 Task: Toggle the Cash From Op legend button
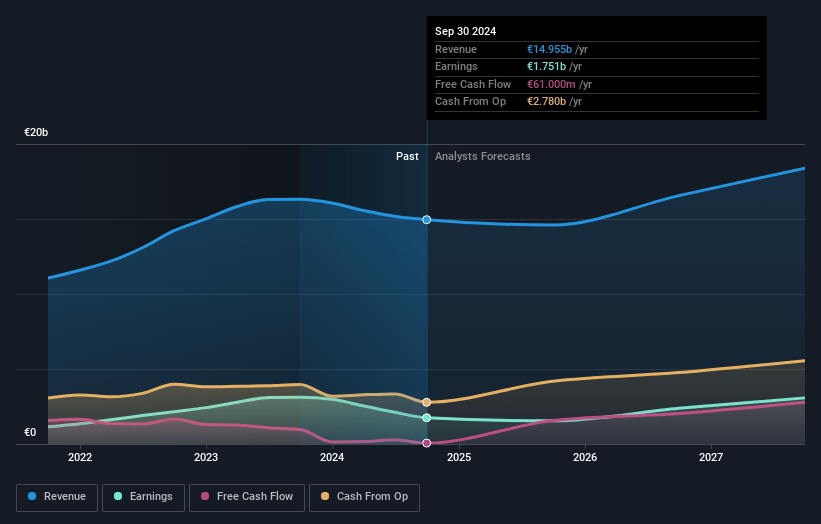(x=364, y=497)
